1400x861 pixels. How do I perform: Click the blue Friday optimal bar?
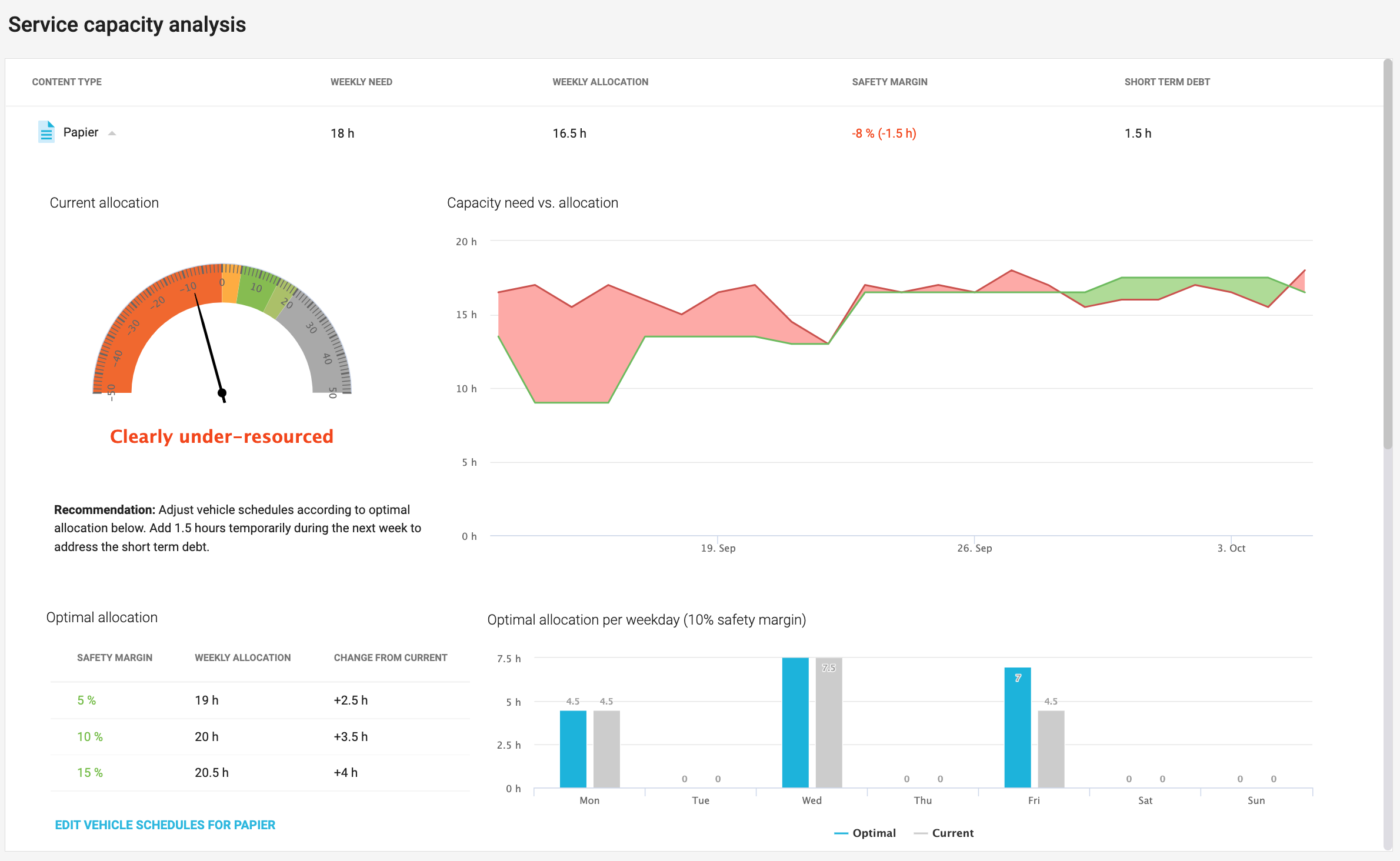point(1018,729)
